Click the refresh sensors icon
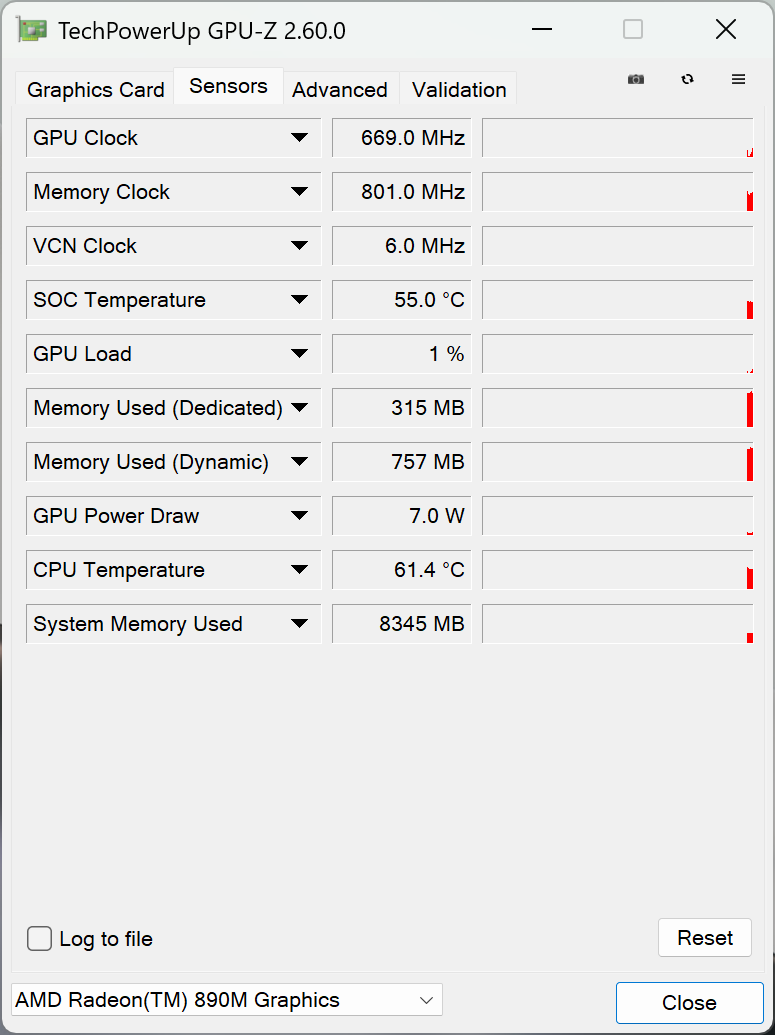Screen dimensions: 775x1035 pyautogui.click(x=688, y=79)
